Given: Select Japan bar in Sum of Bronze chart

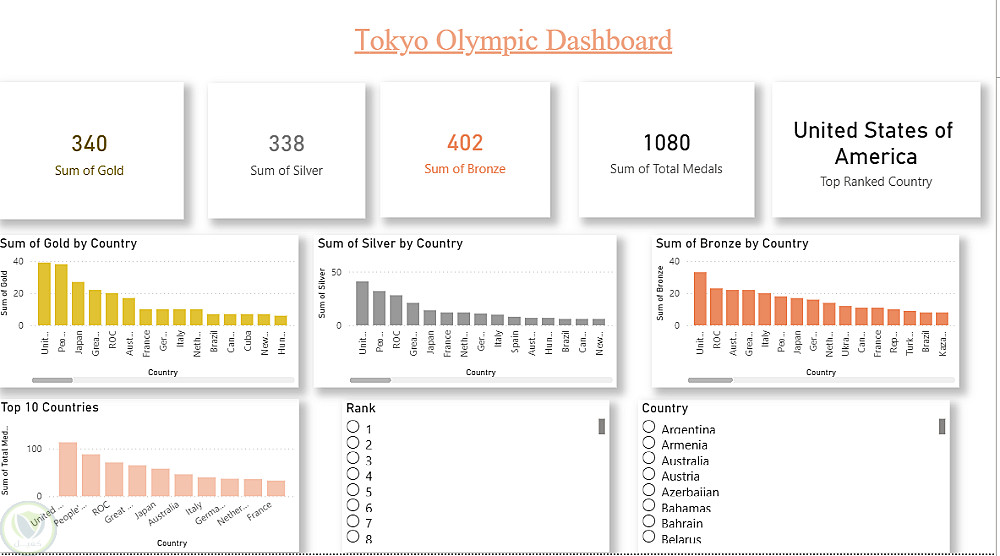Looking at the screenshot, I should (x=797, y=312).
